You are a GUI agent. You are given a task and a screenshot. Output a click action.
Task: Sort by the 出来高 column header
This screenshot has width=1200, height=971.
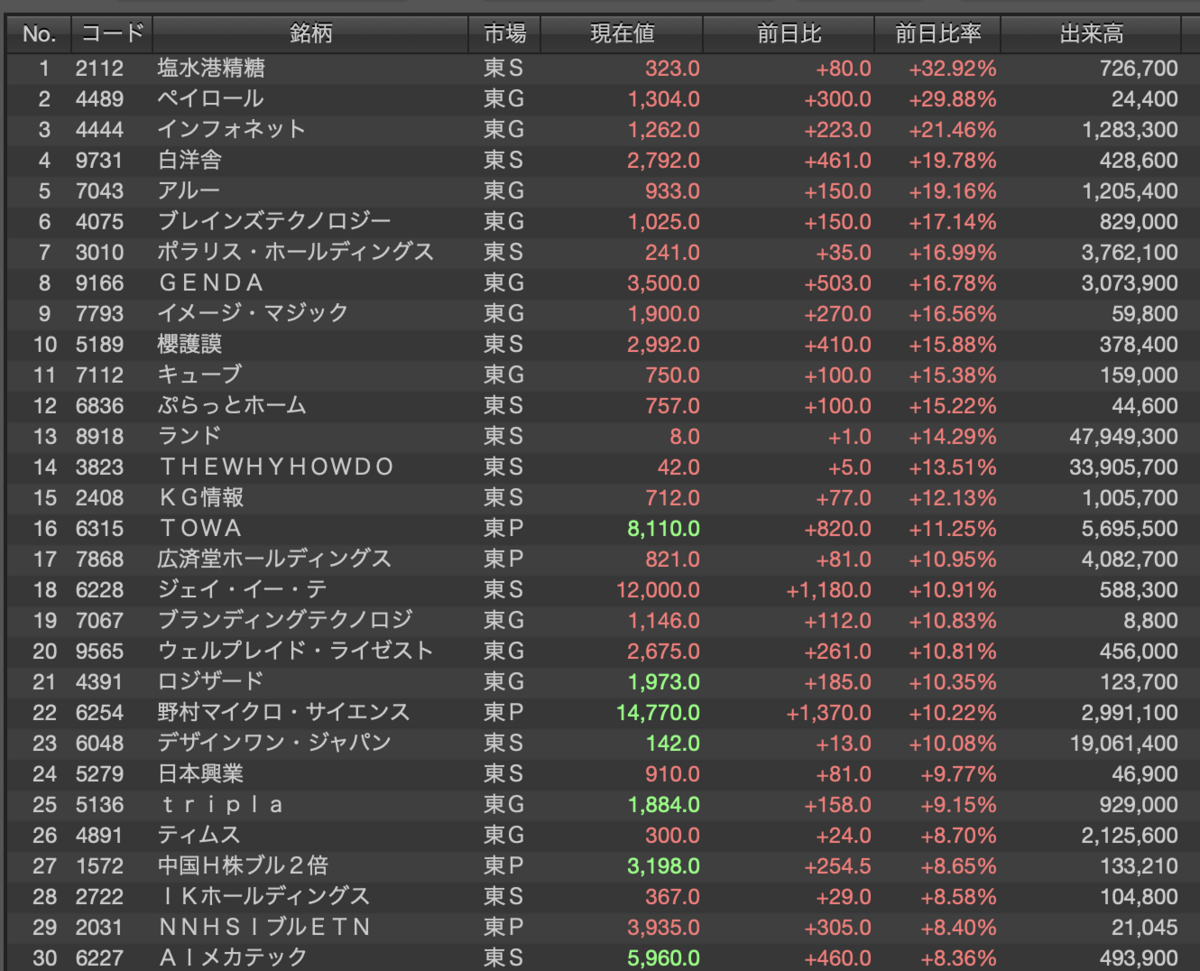point(1092,34)
